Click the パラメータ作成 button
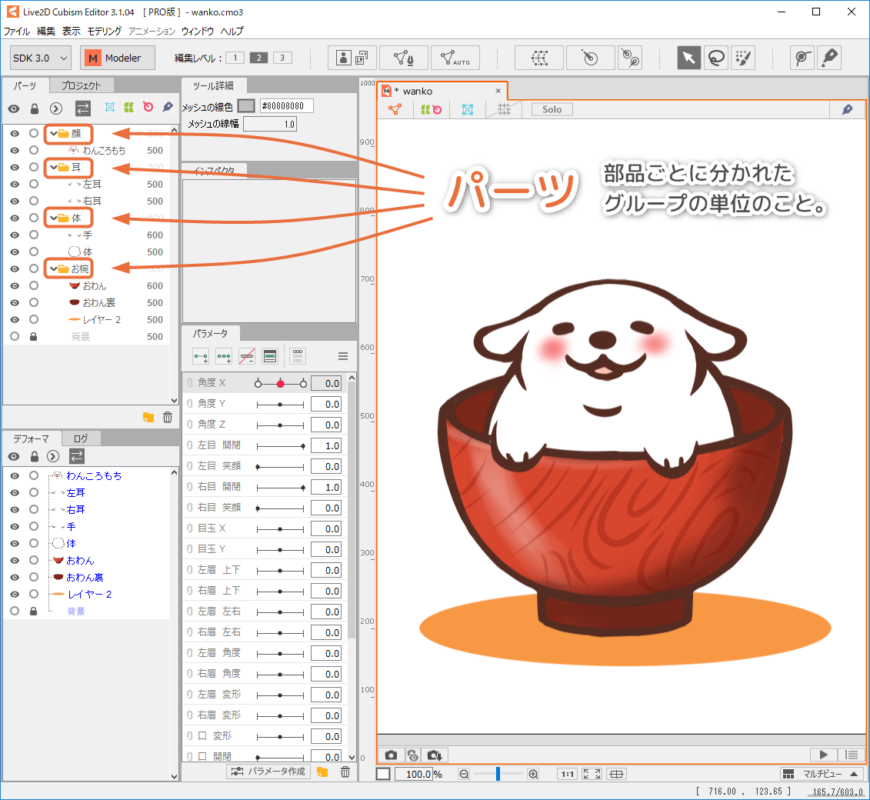This screenshot has width=870, height=800. coord(269,772)
